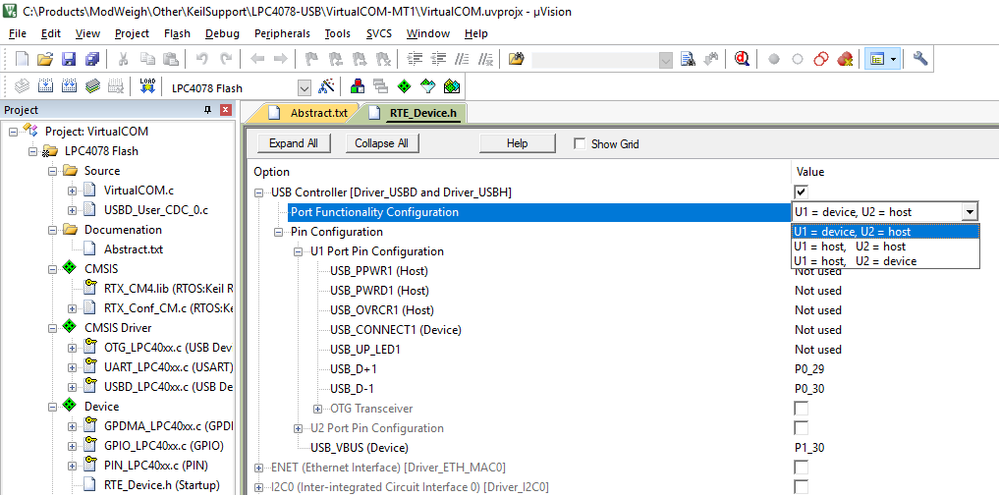The image size is (999, 495).
Task: Expand ENET Ethernet Interface option
Action: 259,468
